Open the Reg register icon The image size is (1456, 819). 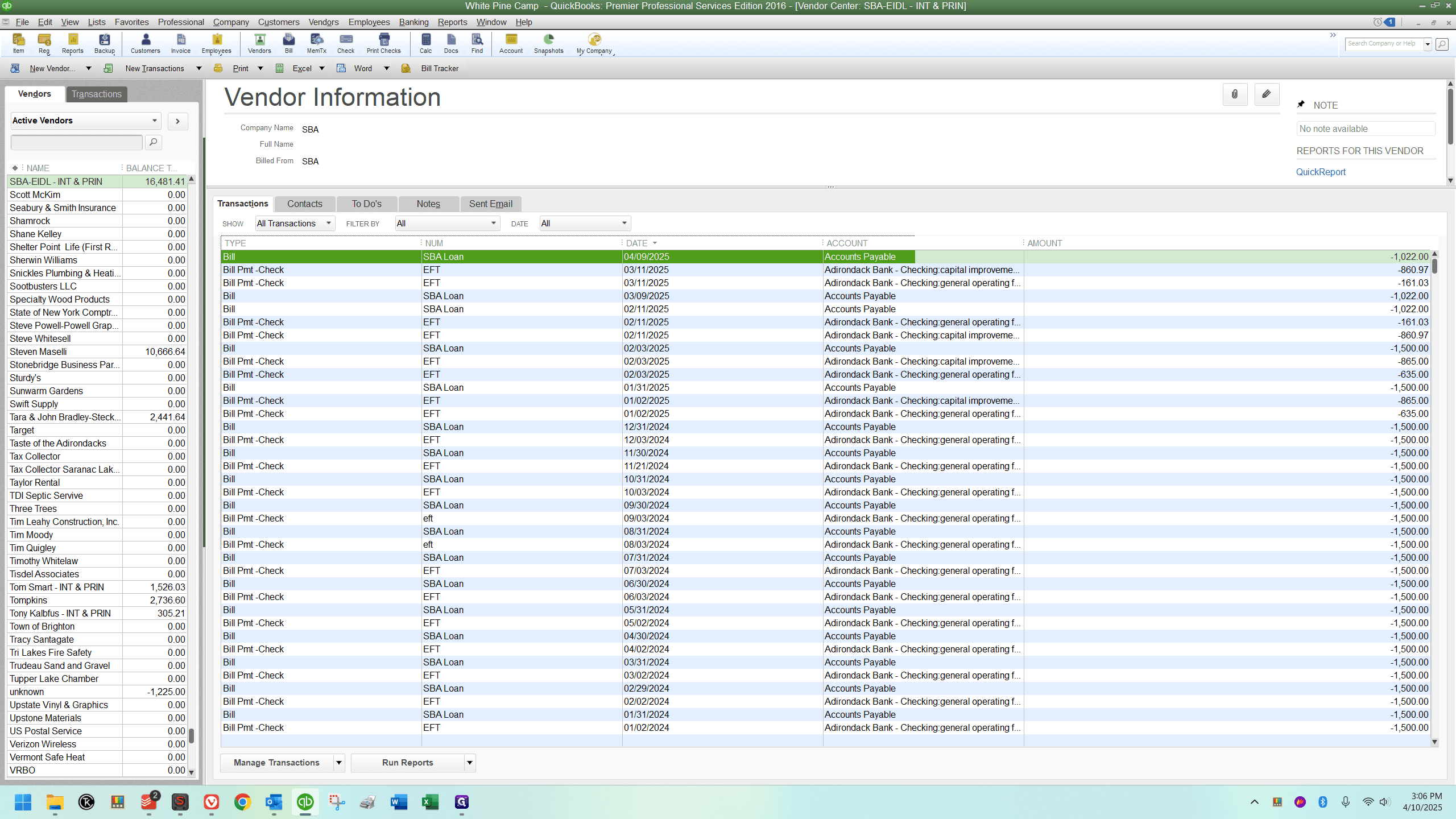(x=44, y=43)
